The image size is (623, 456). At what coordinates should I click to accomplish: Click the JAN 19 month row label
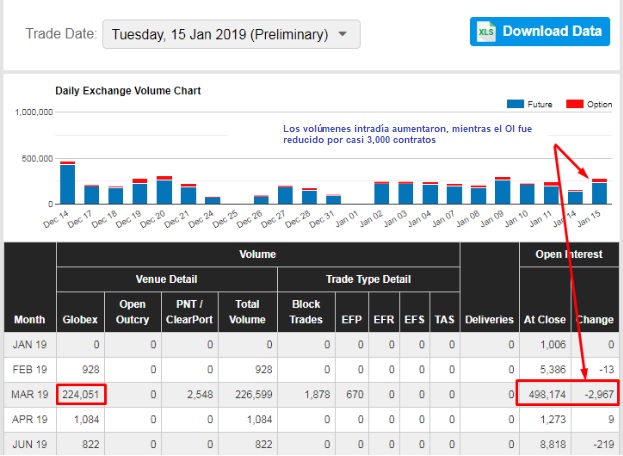(x=30, y=344)
